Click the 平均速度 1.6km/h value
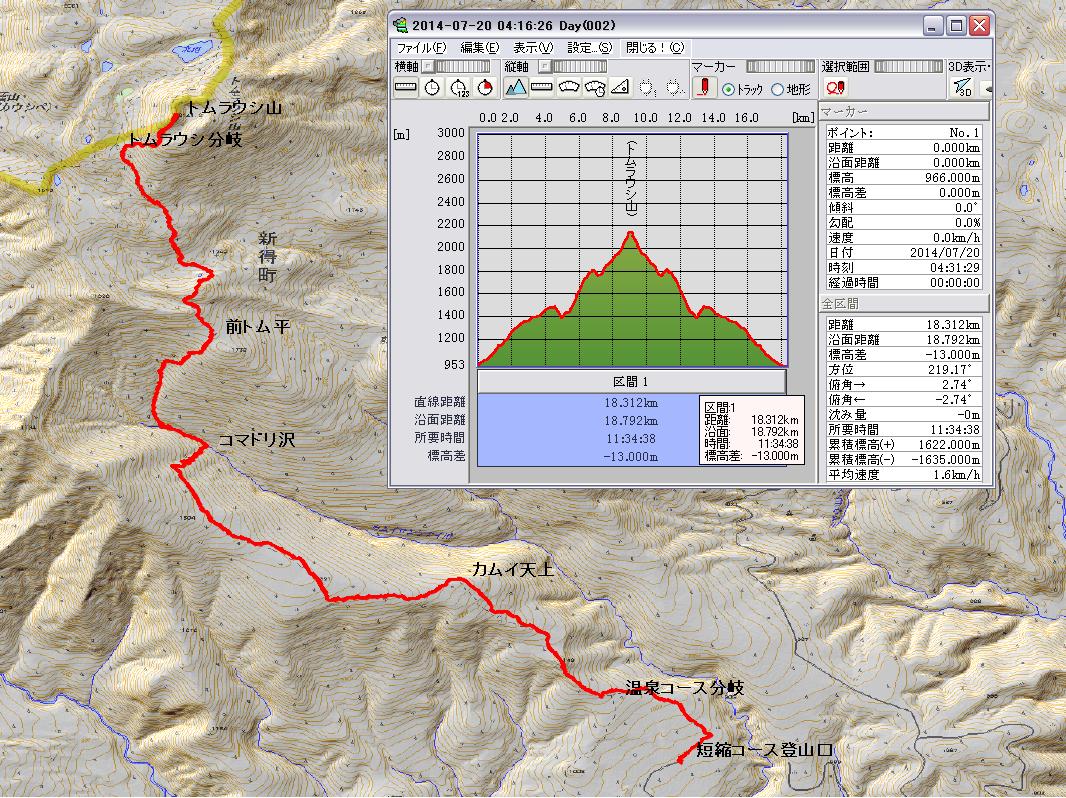Screen dimensions: 1066x798 (x=957, y=474)
